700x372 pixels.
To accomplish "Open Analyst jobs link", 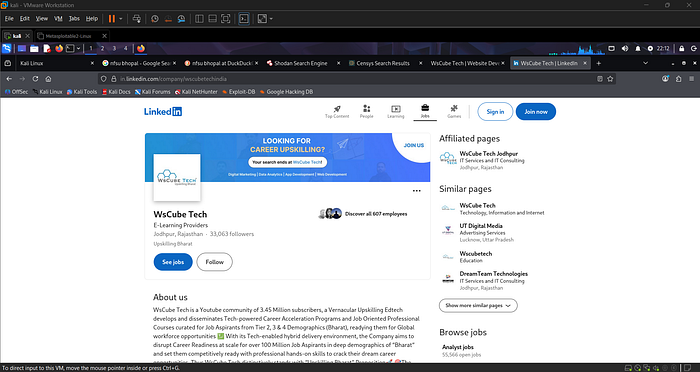I will click(x=458, y=347).
